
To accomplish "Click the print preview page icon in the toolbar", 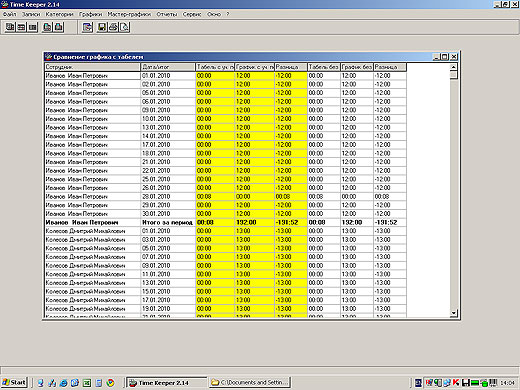I will point(125,27).
